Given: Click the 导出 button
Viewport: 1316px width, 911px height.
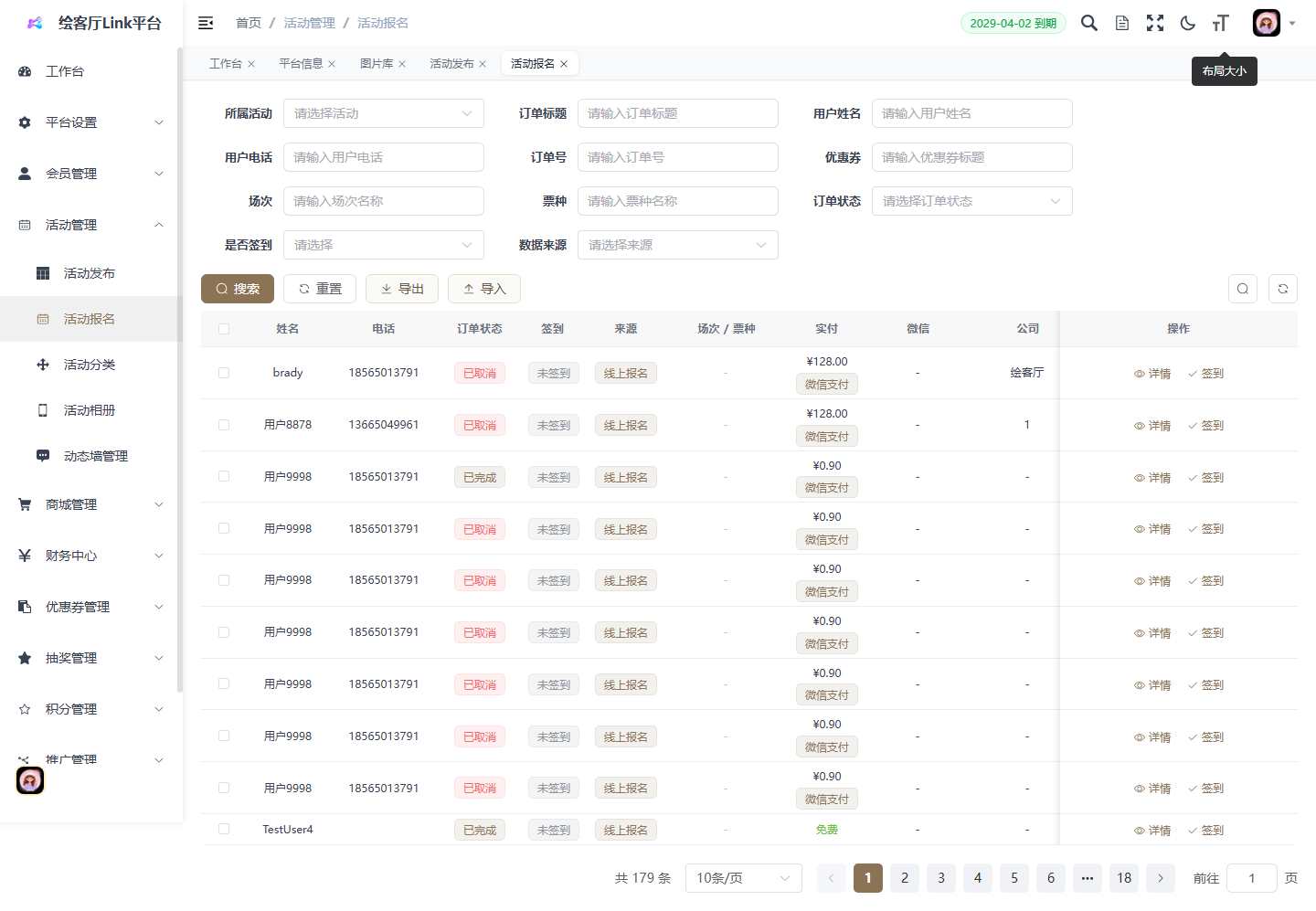Looking at the screenshot, I should (x=402, y=289).
